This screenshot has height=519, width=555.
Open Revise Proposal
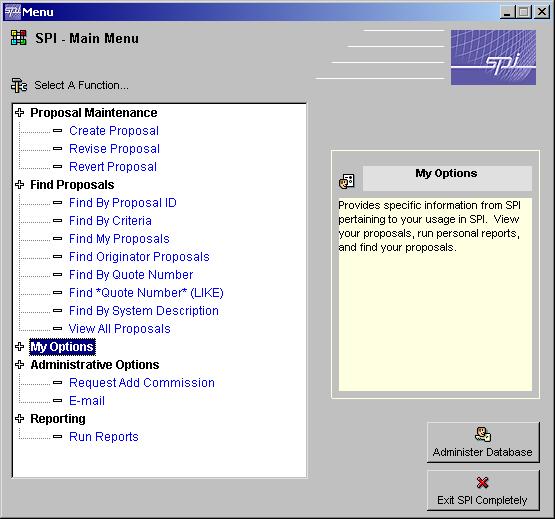click(x=114, y=149)
